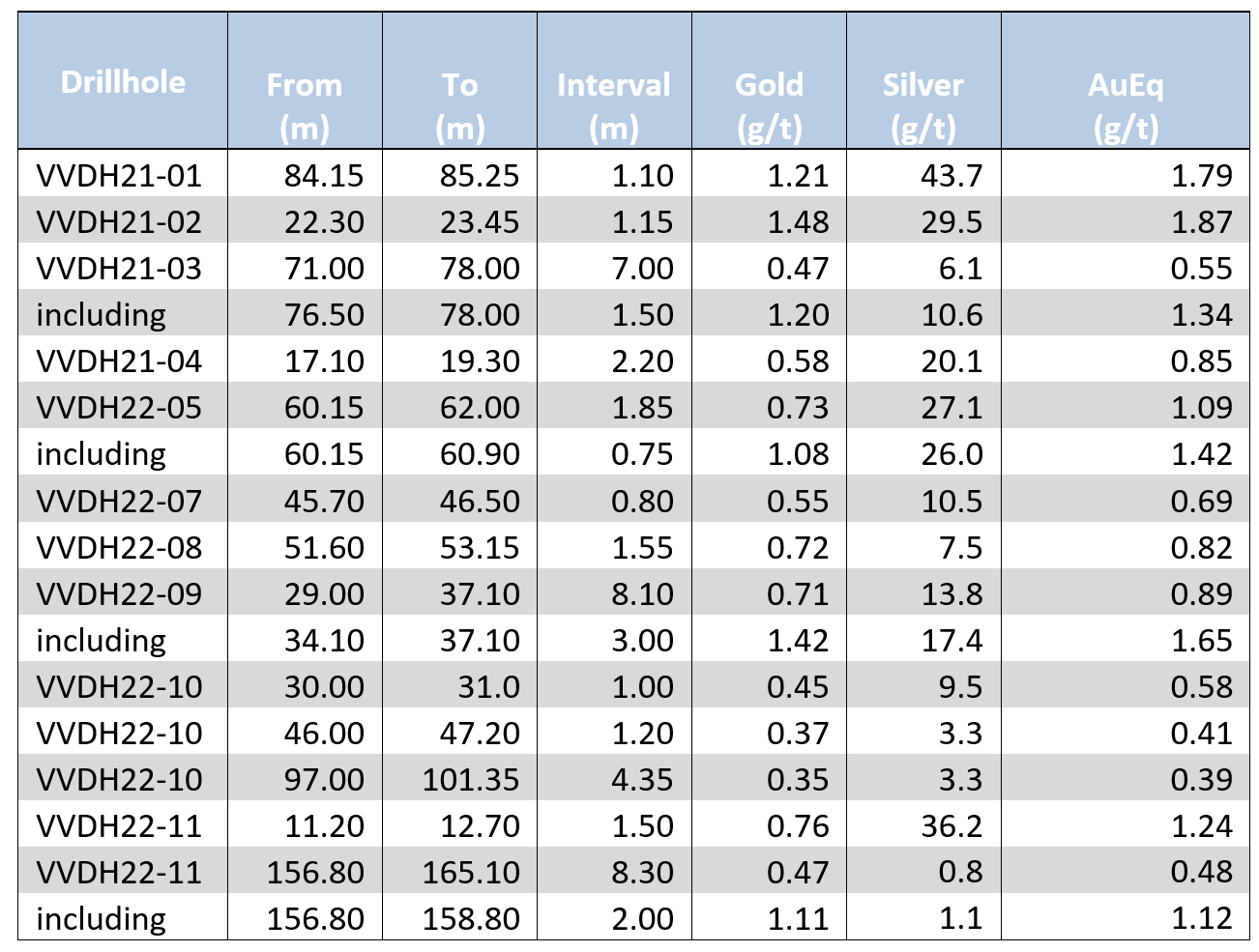Select the VVDH21-02 drillhole cell
The image size is (1259, 952).
tap(119, 222)
